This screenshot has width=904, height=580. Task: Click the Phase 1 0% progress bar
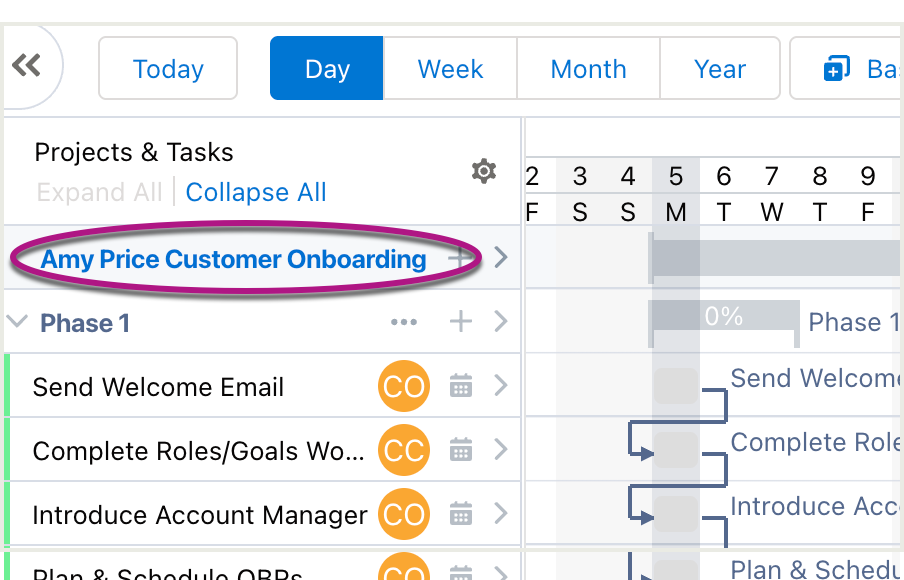pos(724,316)
